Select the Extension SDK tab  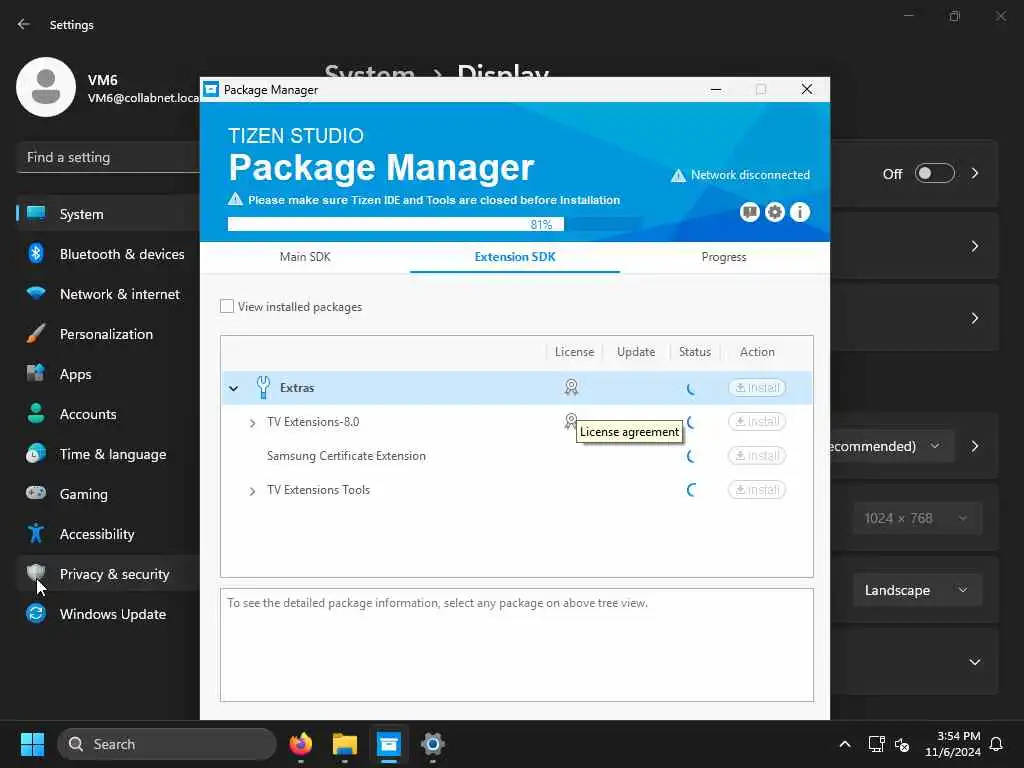[515, 257]
